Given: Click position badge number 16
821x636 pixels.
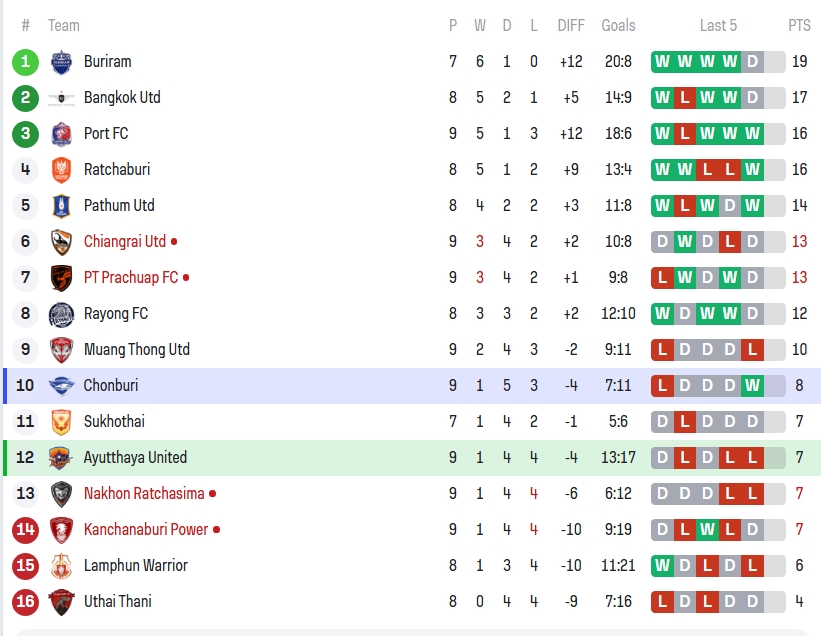Looking at the screenshot, I should click(x=25, y=602).
